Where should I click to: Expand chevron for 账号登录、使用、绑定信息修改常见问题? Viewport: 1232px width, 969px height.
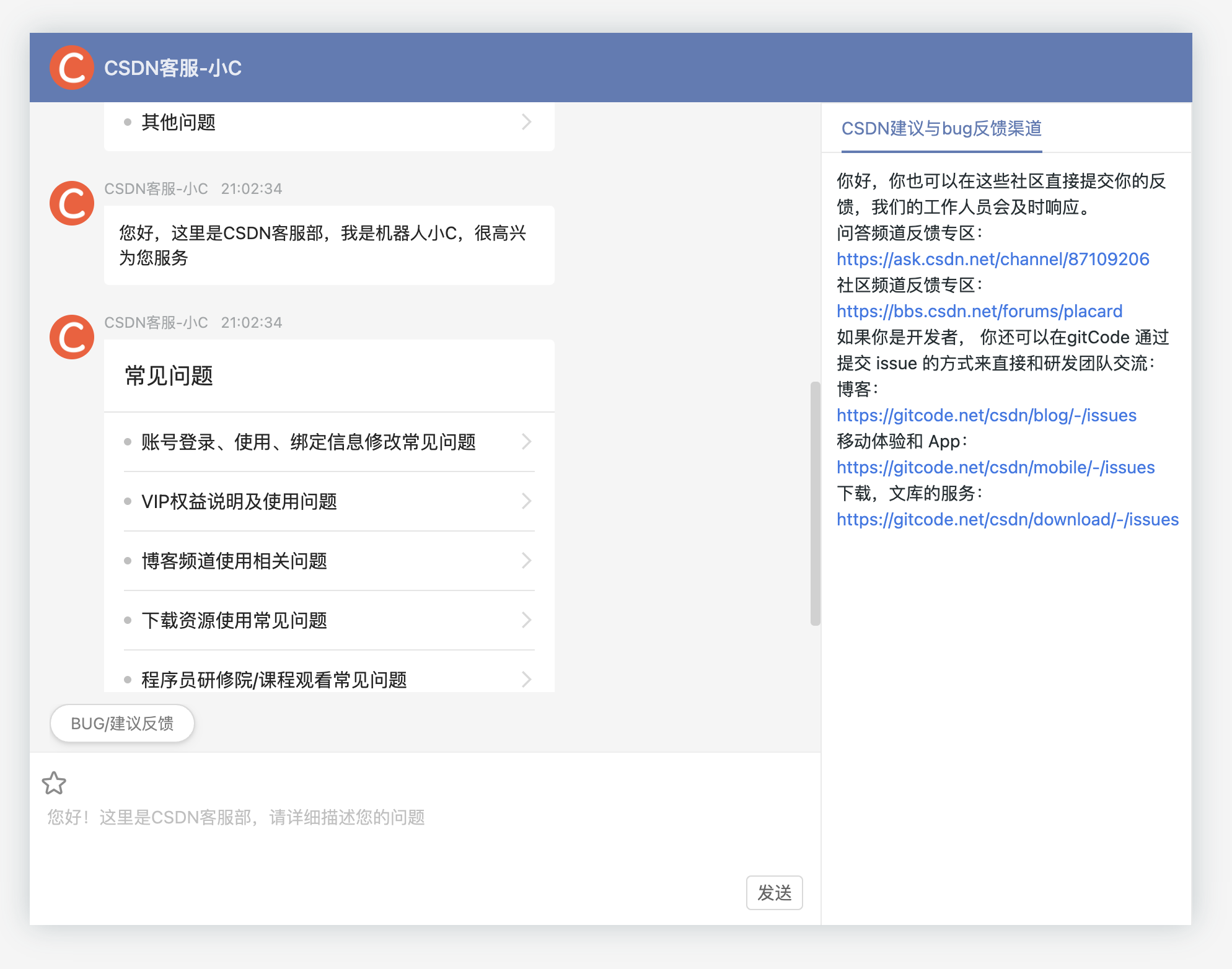tap(526, 442)
